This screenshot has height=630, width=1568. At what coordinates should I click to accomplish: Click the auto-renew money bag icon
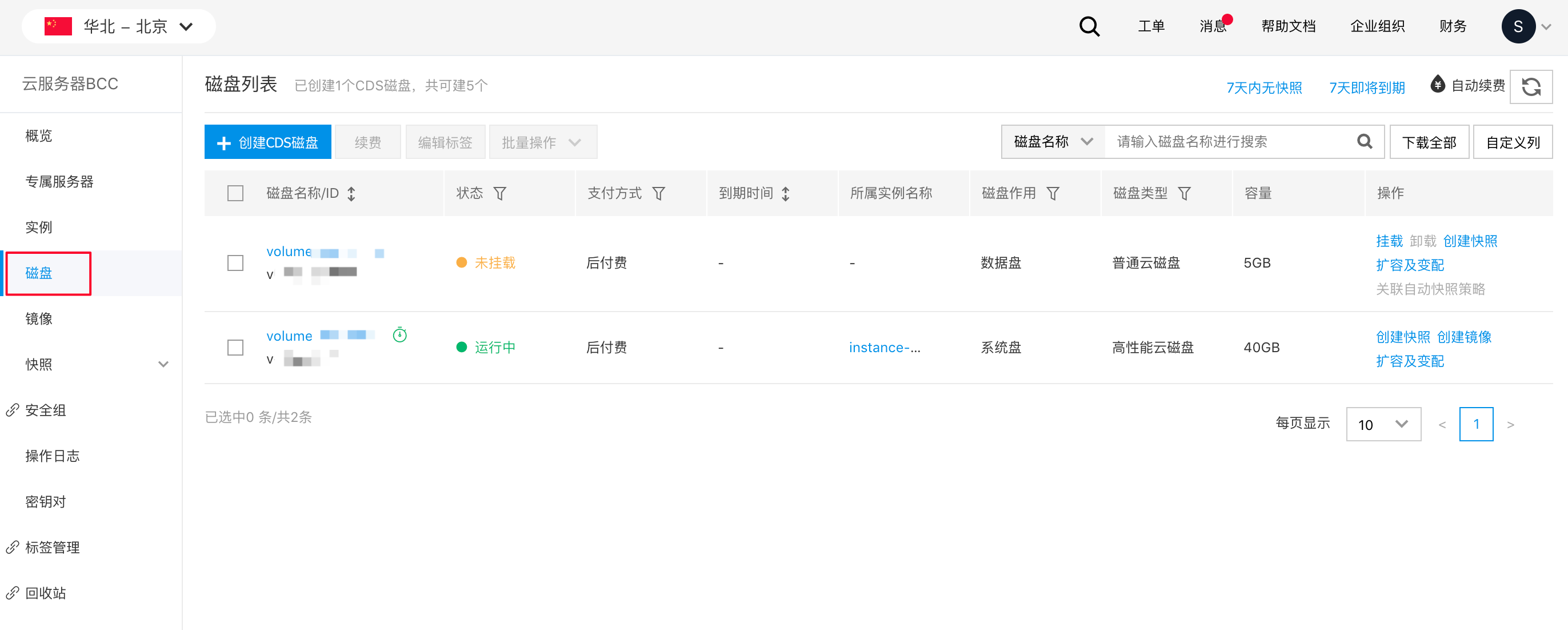pos(1437,84)
